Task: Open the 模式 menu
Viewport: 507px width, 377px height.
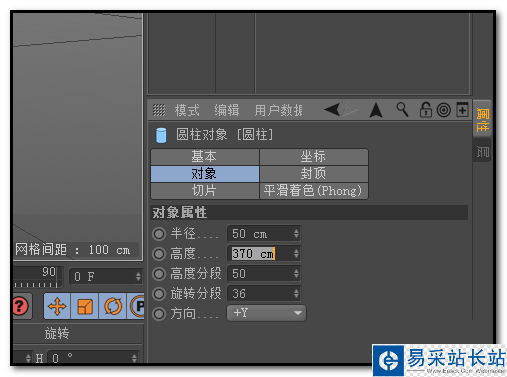Action: tap(187, 110)
